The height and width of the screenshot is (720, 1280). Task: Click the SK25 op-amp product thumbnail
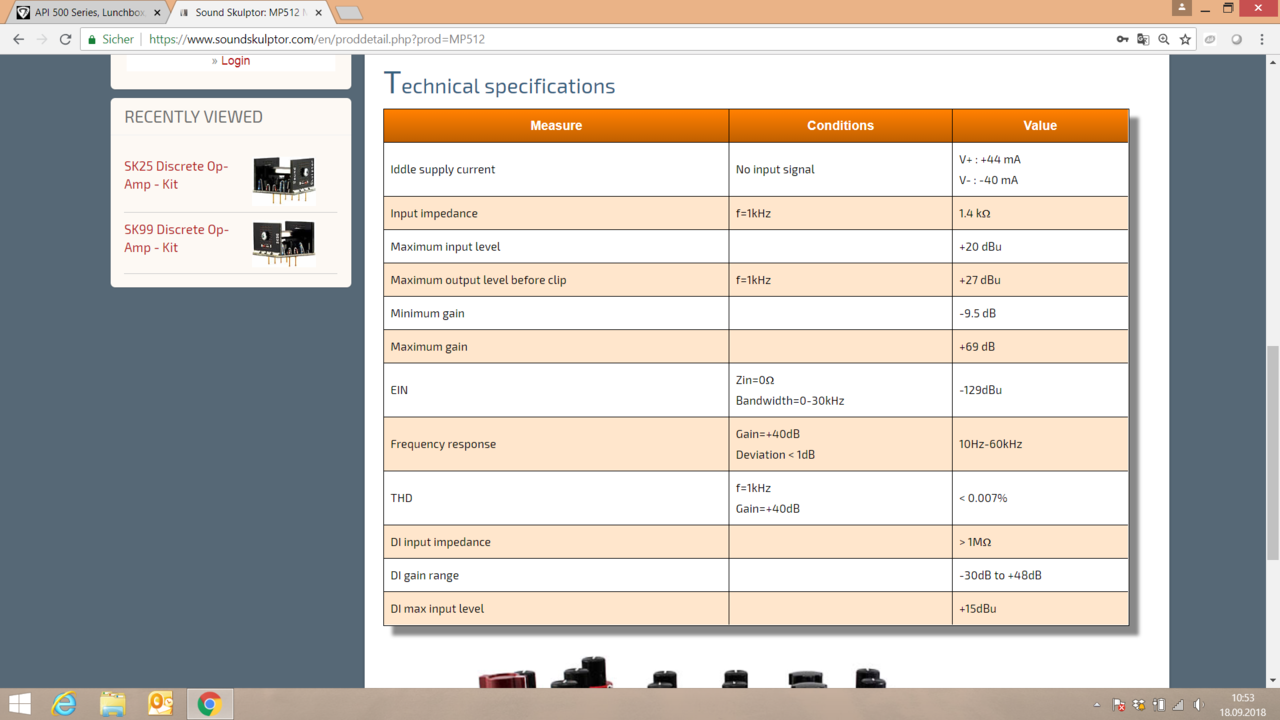284,178
